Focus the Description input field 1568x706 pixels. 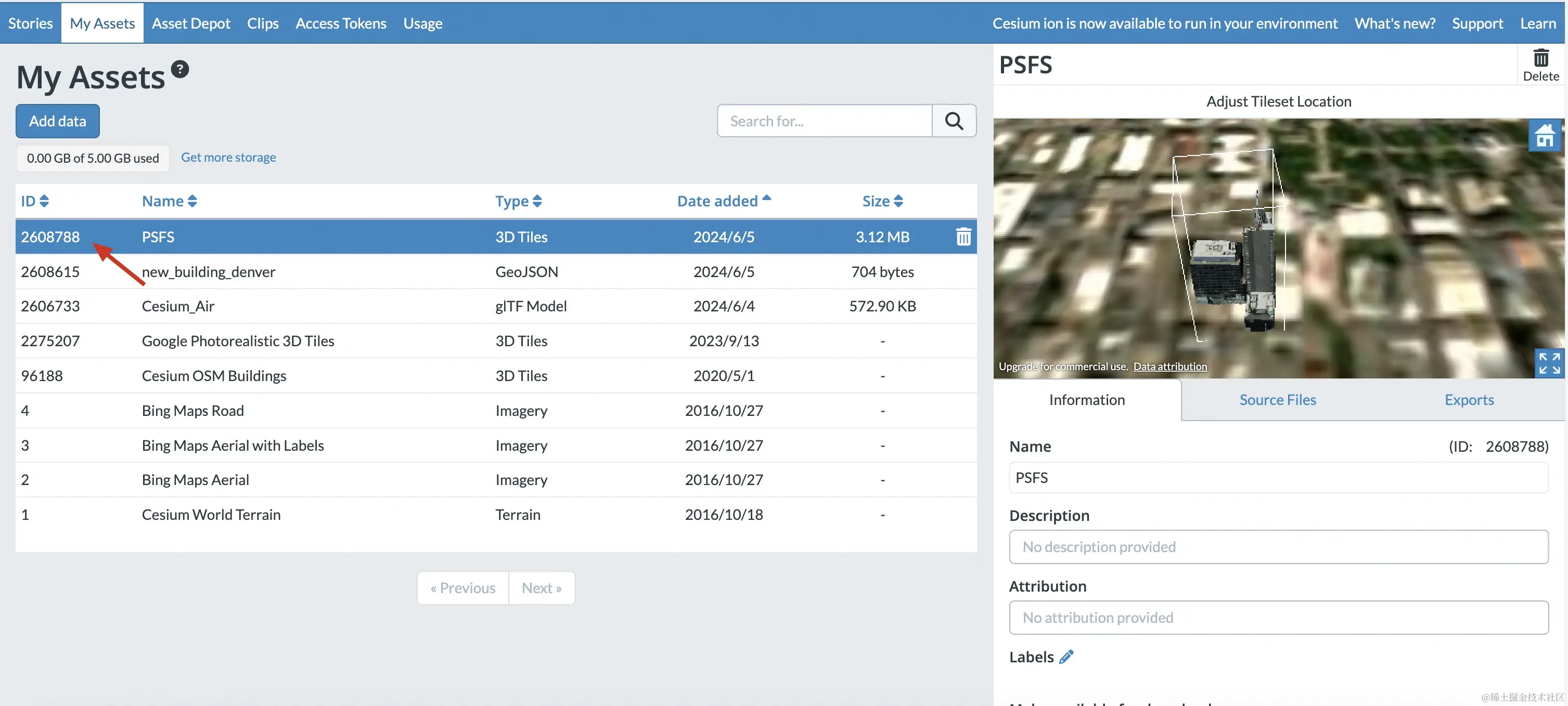coord(1278,547)
